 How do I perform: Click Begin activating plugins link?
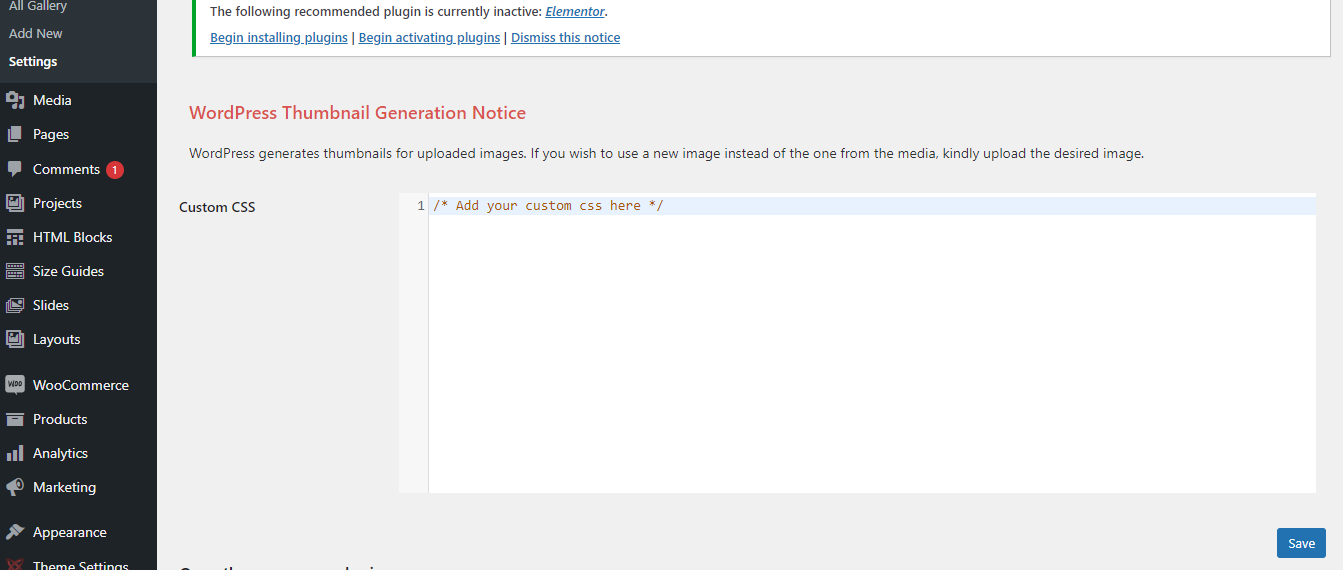click(429, 38)
